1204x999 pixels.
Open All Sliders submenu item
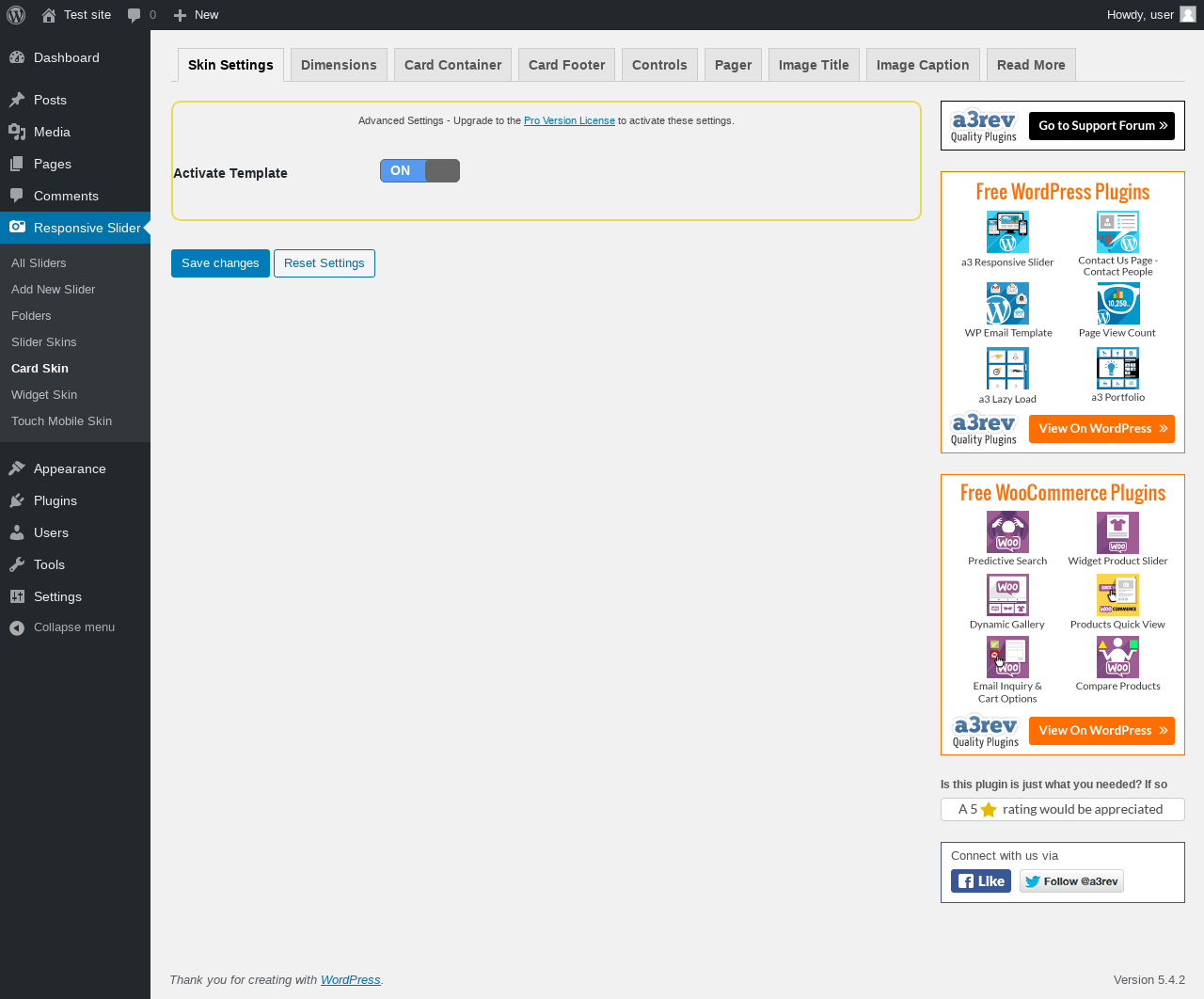[39, 262]
